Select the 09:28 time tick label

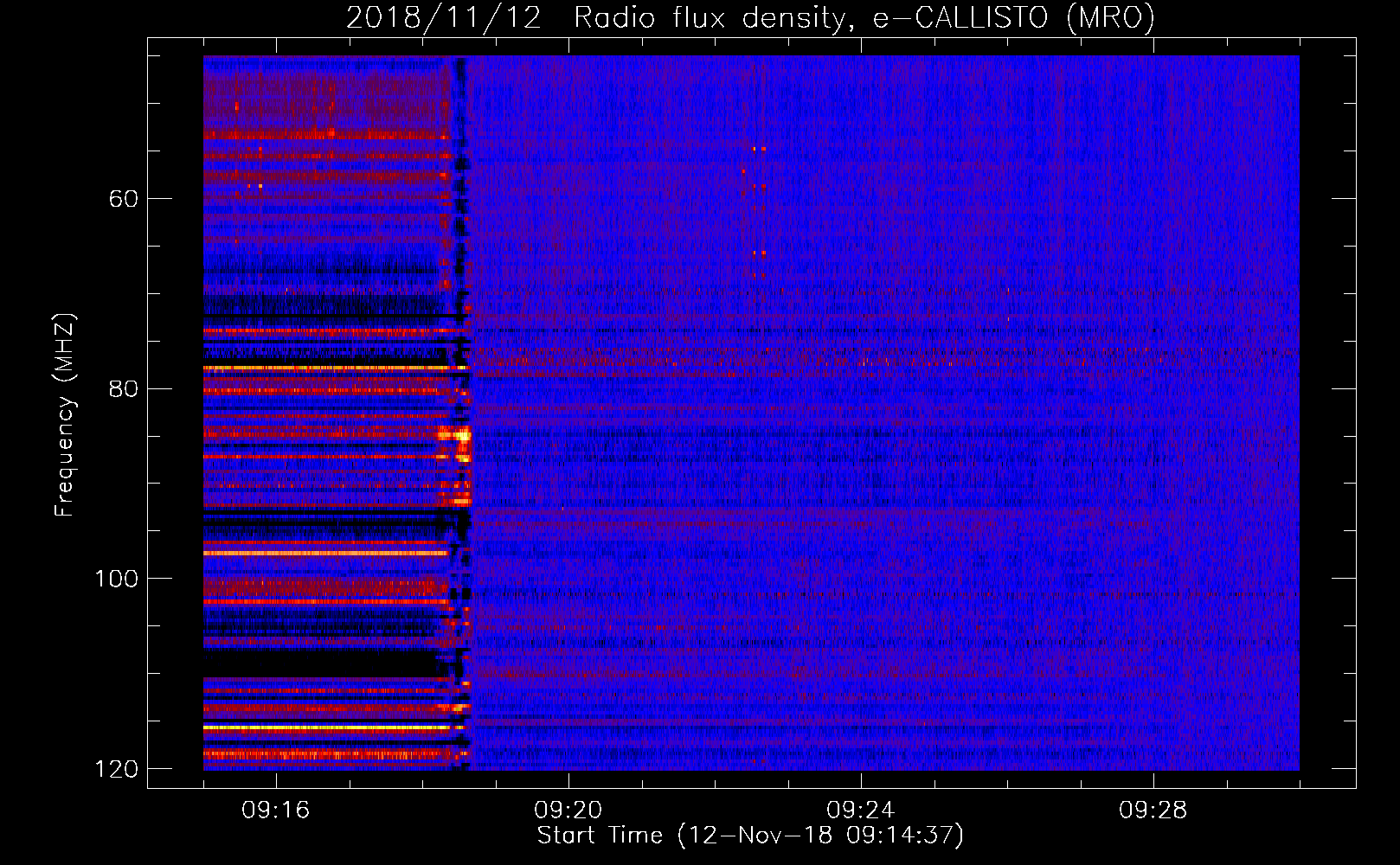pos(1153,811)
